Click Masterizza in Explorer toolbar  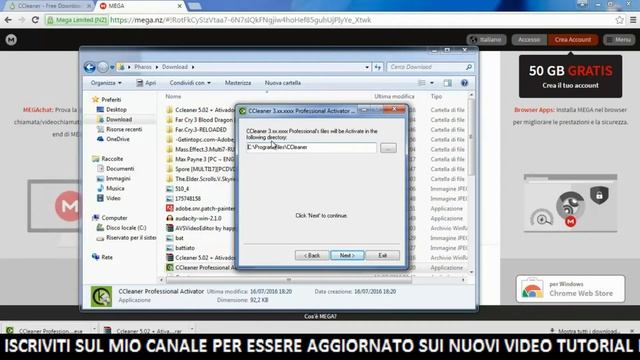[x=238, y=83]
